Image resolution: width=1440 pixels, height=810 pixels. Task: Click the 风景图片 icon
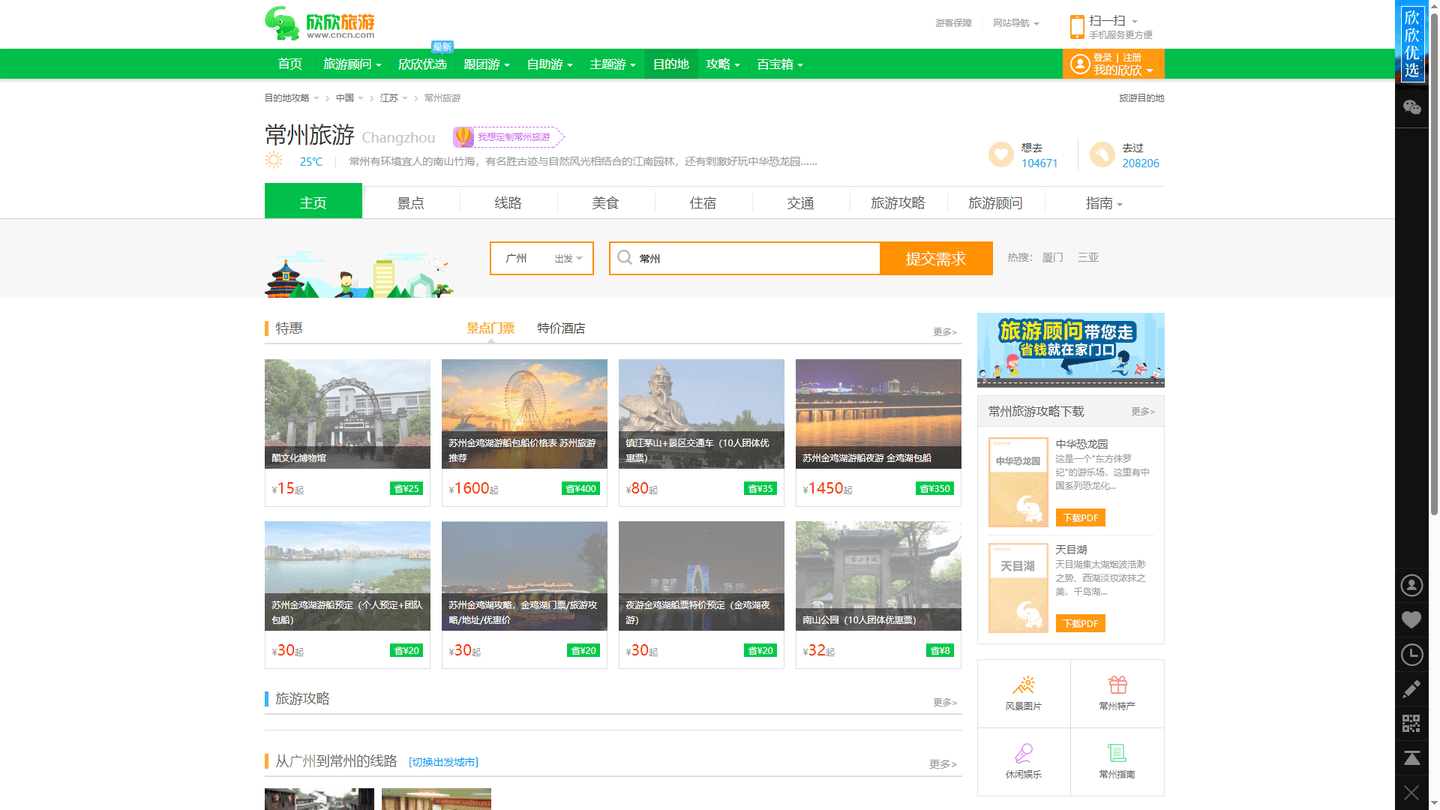point(1023,685)
